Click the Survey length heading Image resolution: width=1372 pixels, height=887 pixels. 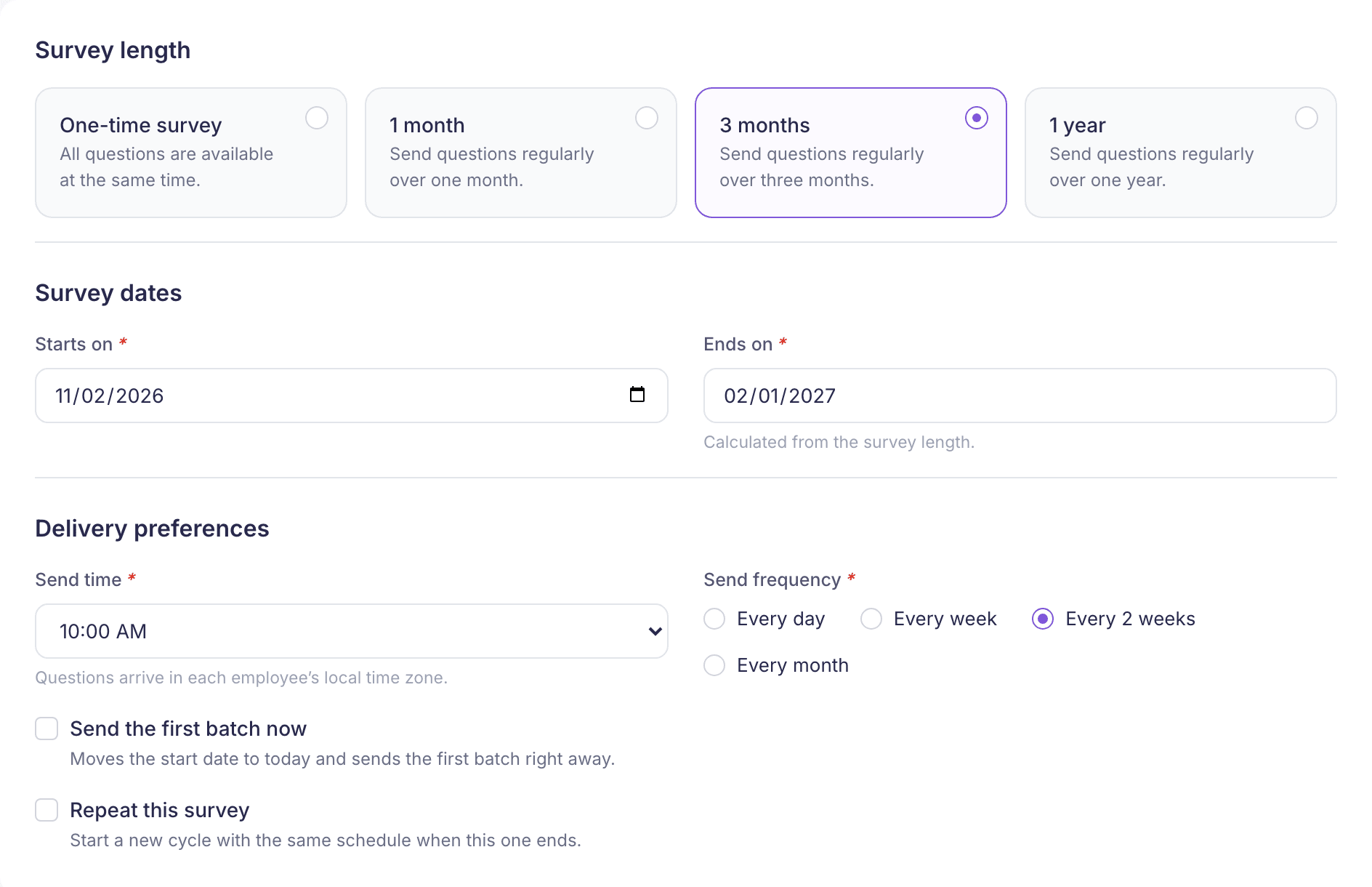[113, 50]
